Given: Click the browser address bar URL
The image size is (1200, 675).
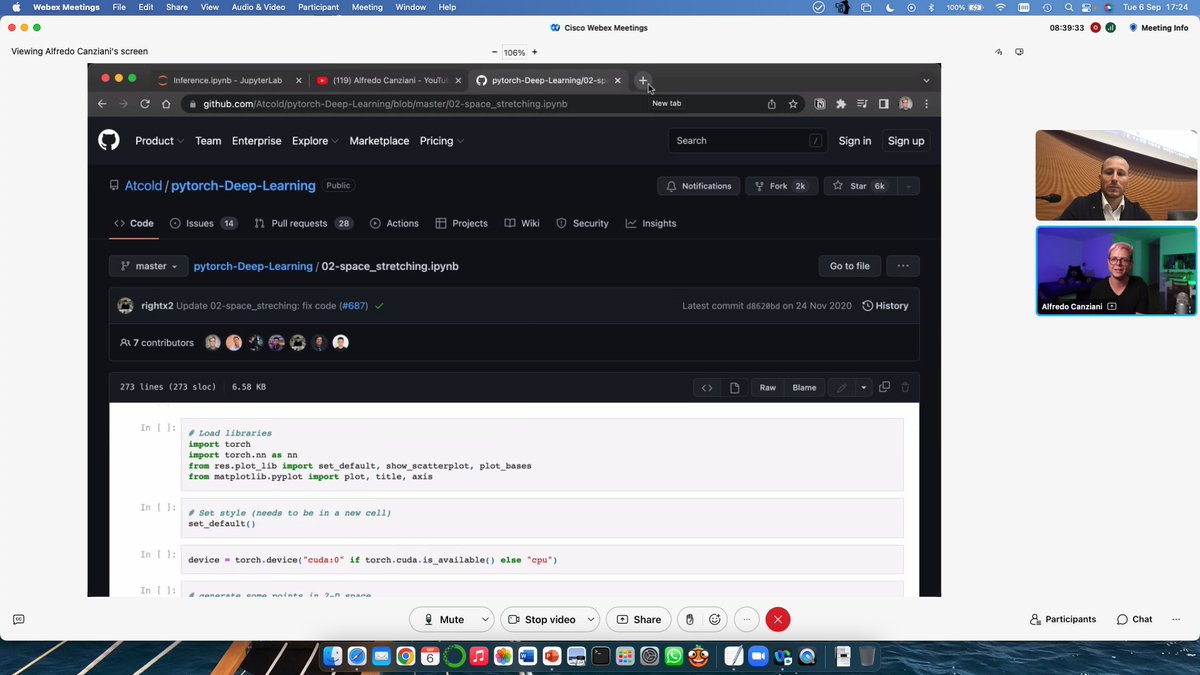Looking at the screenshot, I should 385,104.
